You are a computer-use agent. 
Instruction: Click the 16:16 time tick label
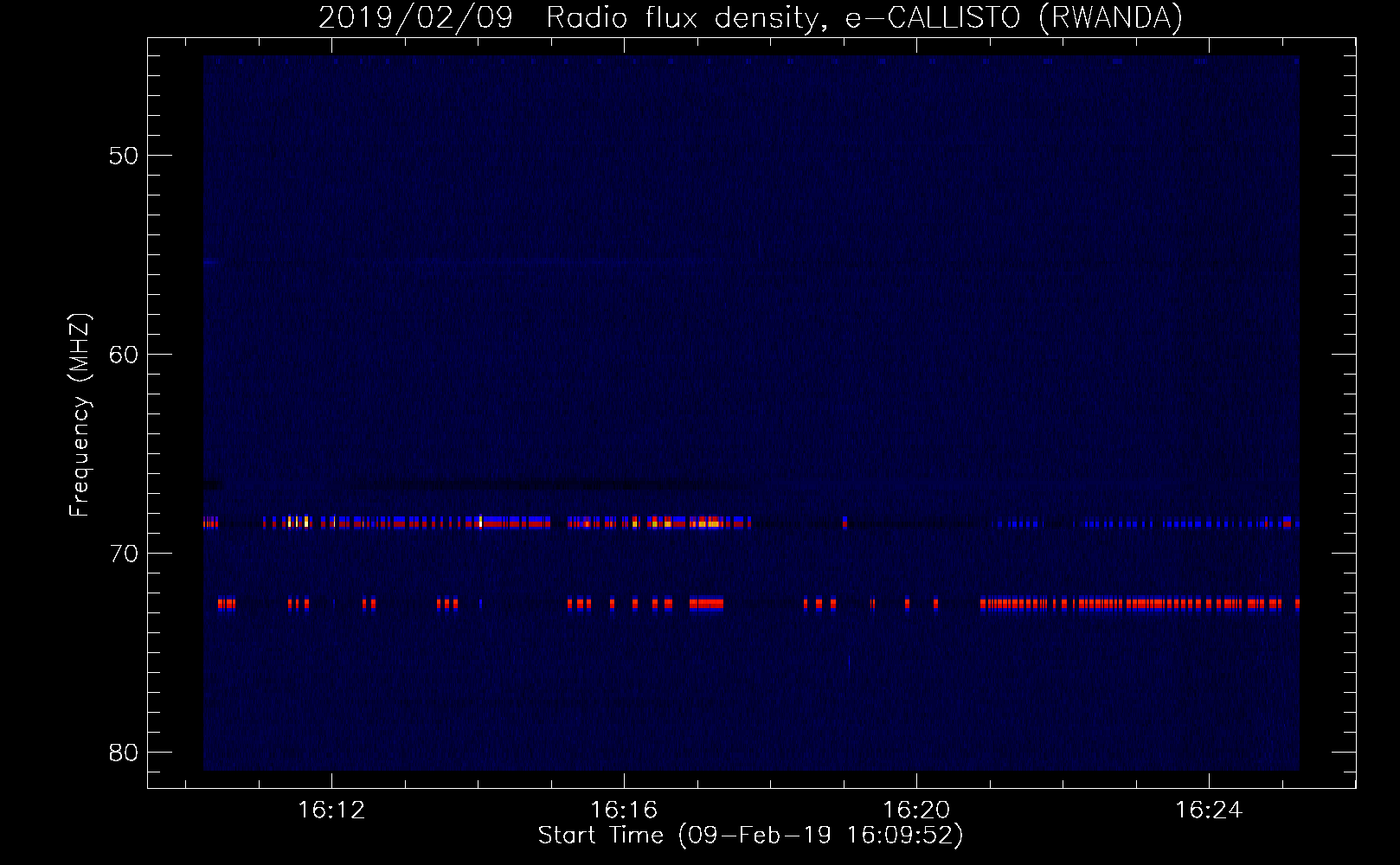pos(624,811)
